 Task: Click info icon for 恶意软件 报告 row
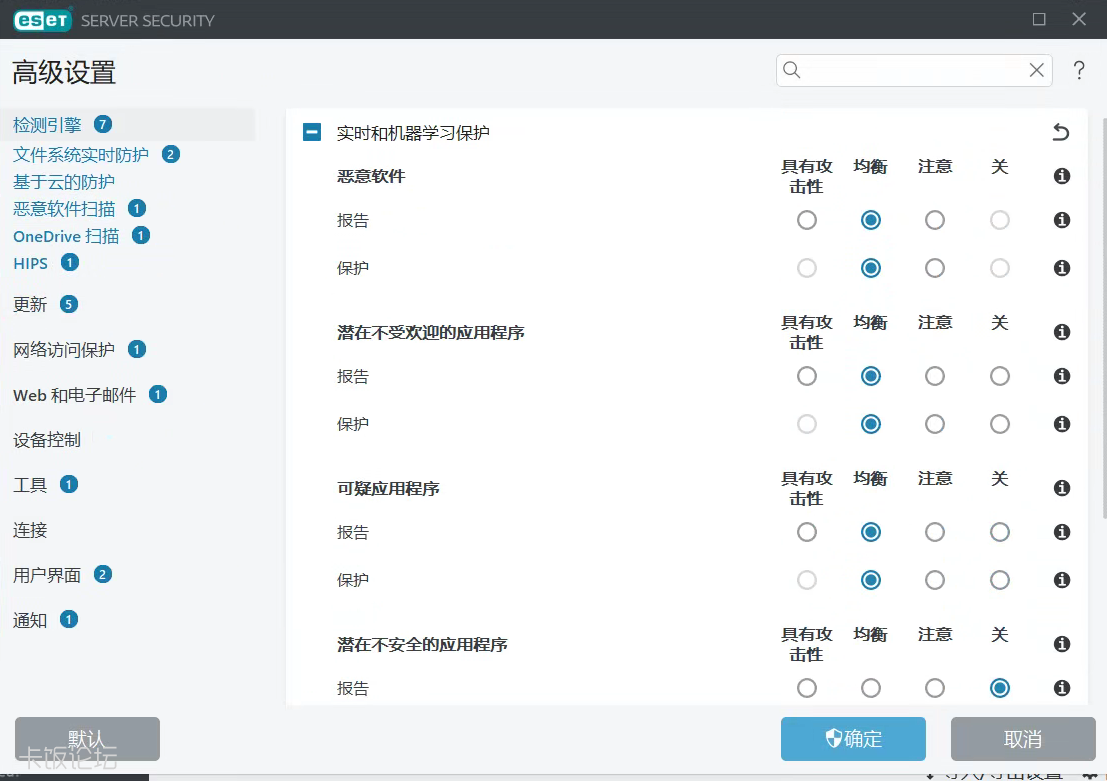click(x=1061, y=220)
